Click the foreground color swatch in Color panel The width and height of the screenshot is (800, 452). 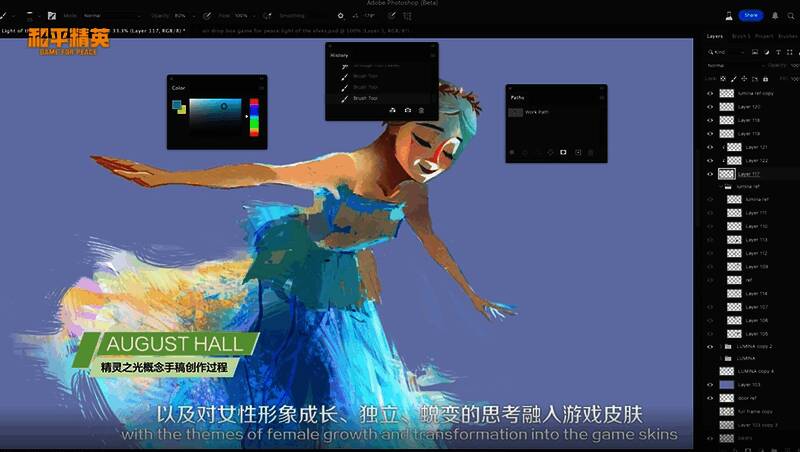click(177, 105)
